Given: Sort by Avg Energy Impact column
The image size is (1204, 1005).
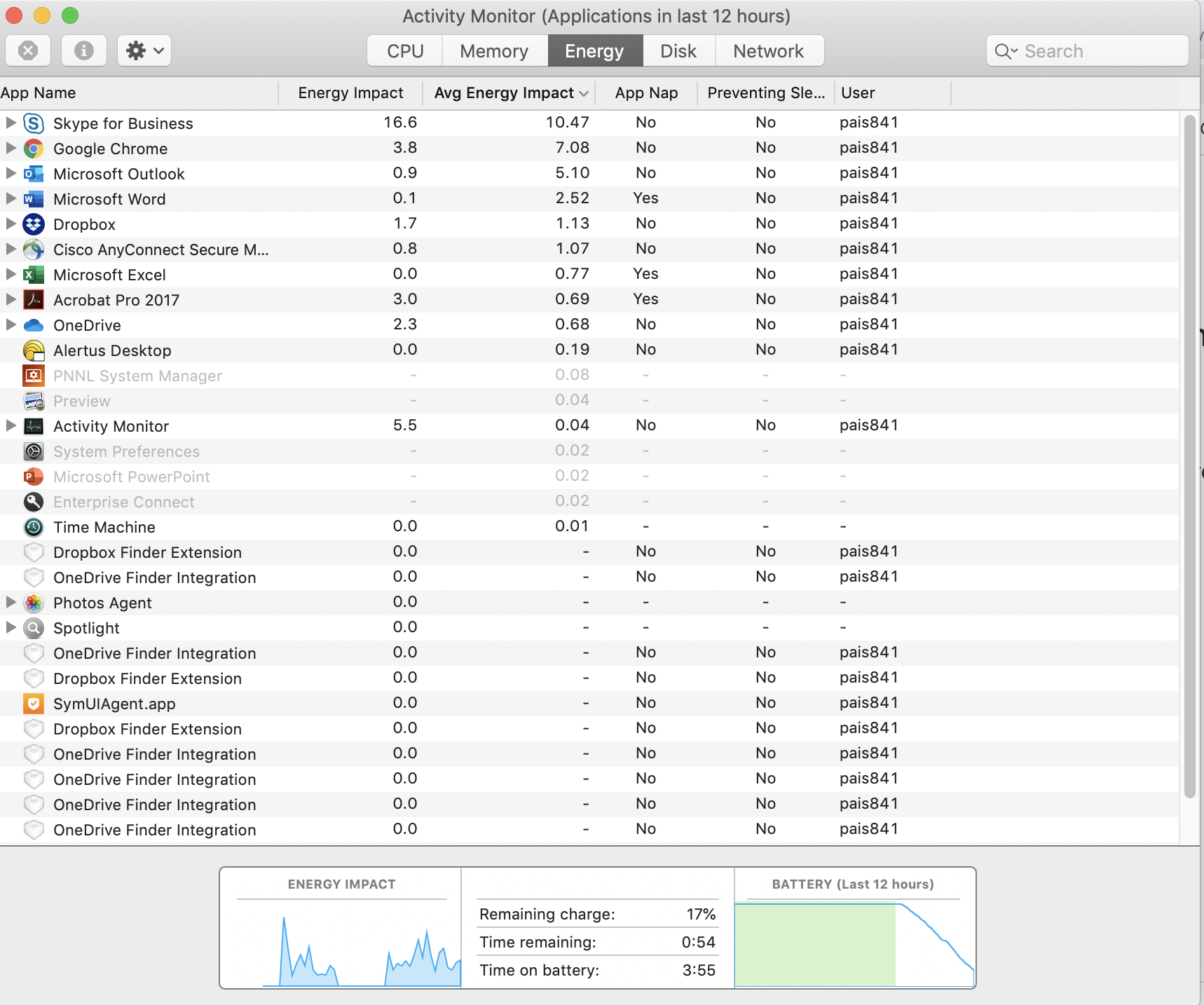Looking at the screenshot, I should 509,93.
